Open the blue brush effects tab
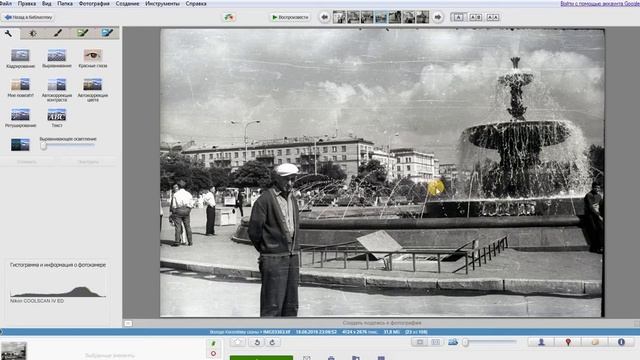The height and width of the screenshot is (360, 640). click(x=107, y=33)
